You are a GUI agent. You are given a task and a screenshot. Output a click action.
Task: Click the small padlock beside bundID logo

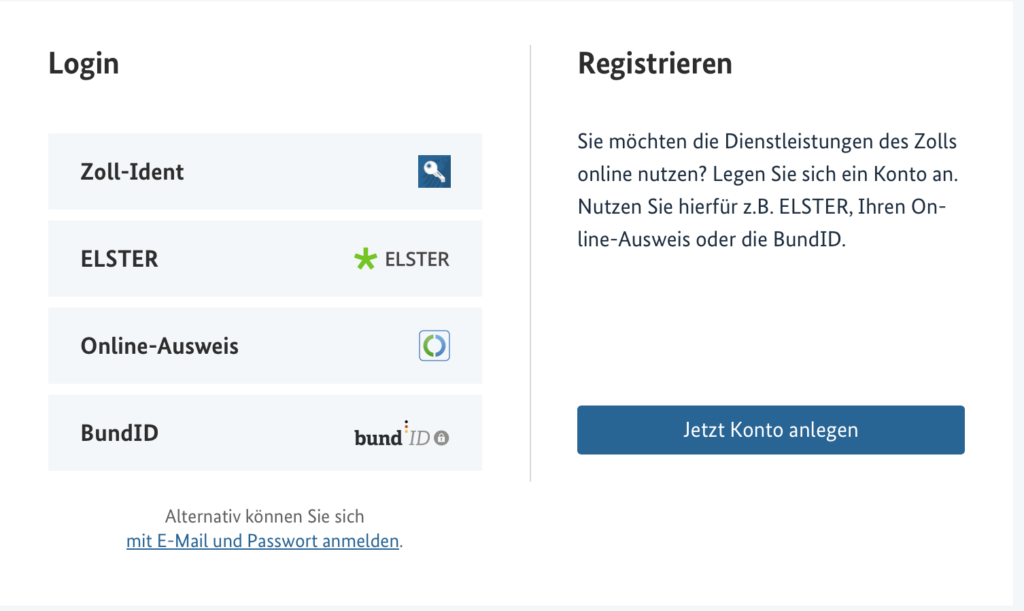441,437
